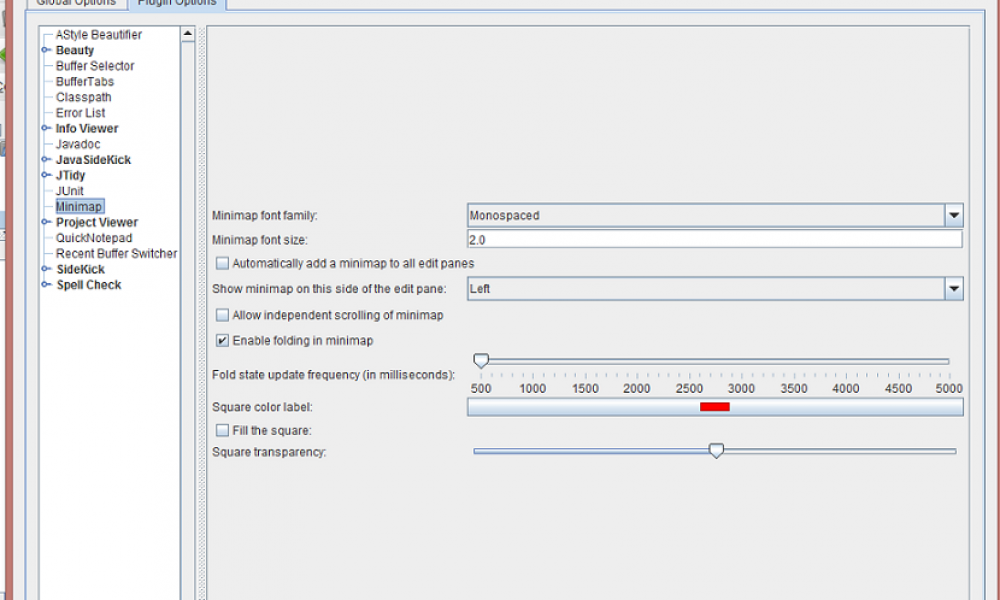Expand the Project Viewer node
The image size is (1000, 600).
click(44, 222)
